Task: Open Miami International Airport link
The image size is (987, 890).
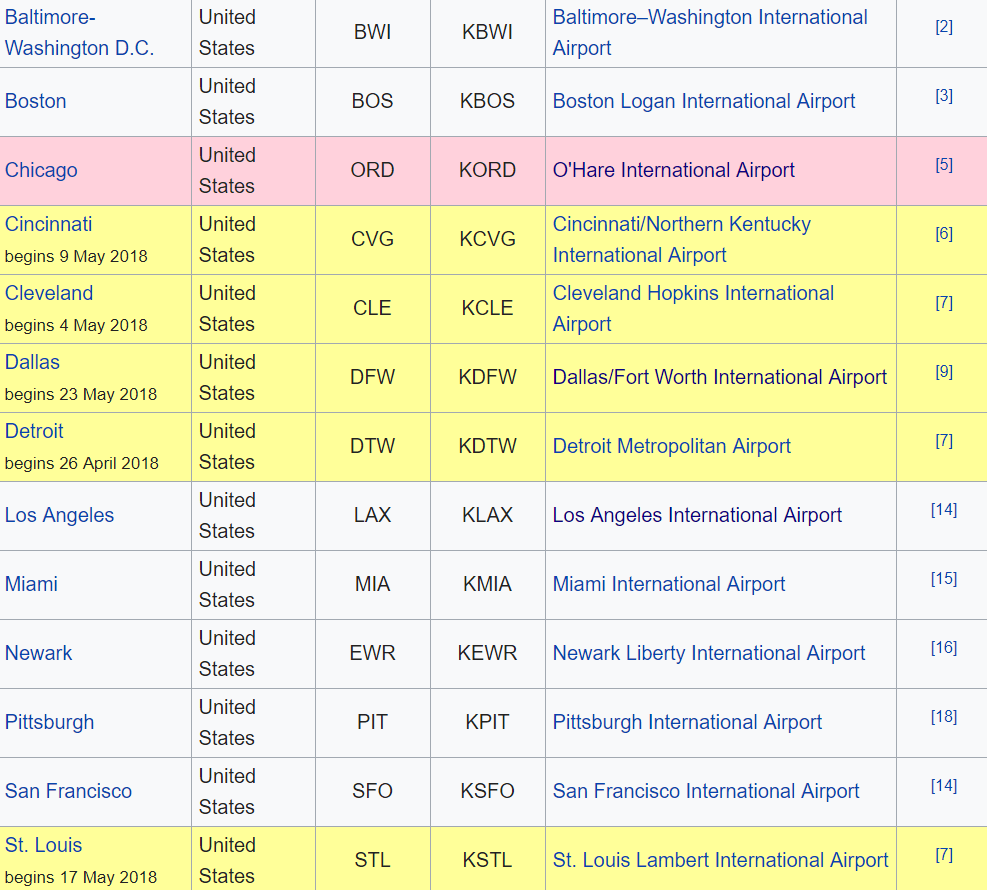Action: click(668, 584)
